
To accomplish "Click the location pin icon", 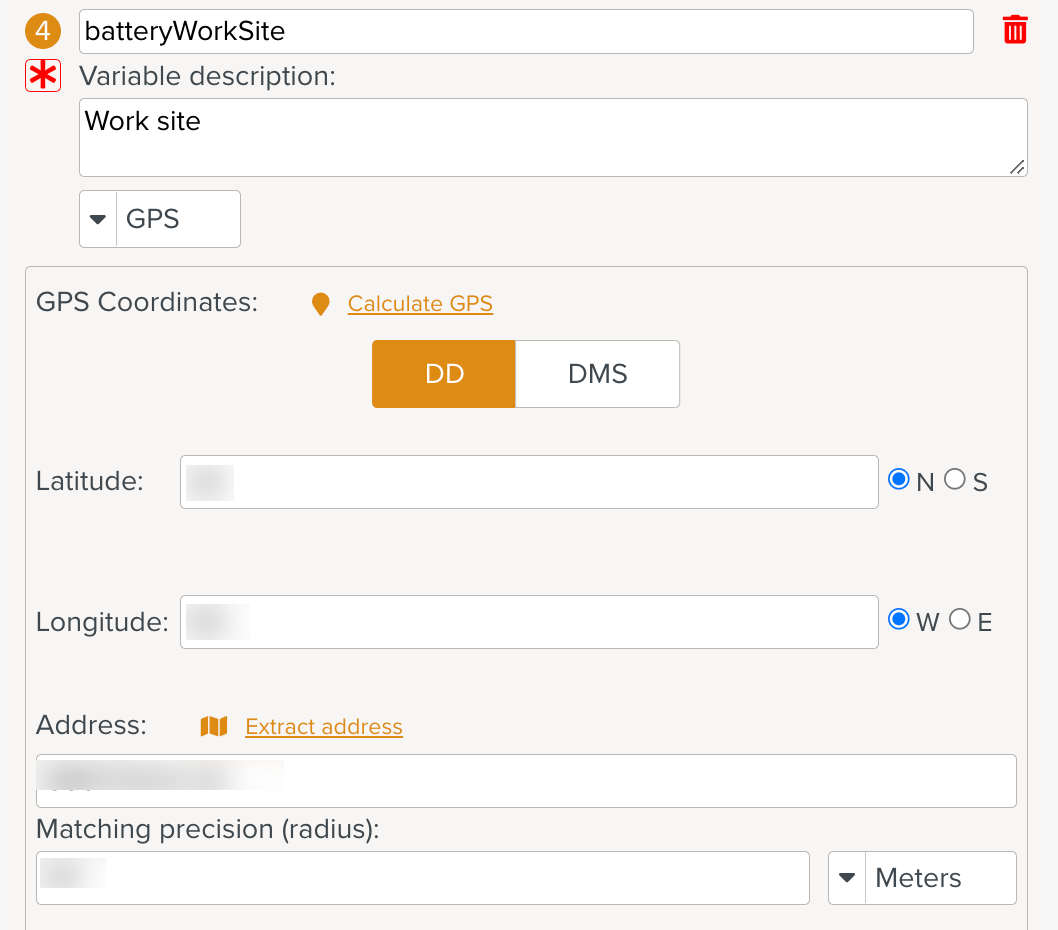I will tap(320, 304).
